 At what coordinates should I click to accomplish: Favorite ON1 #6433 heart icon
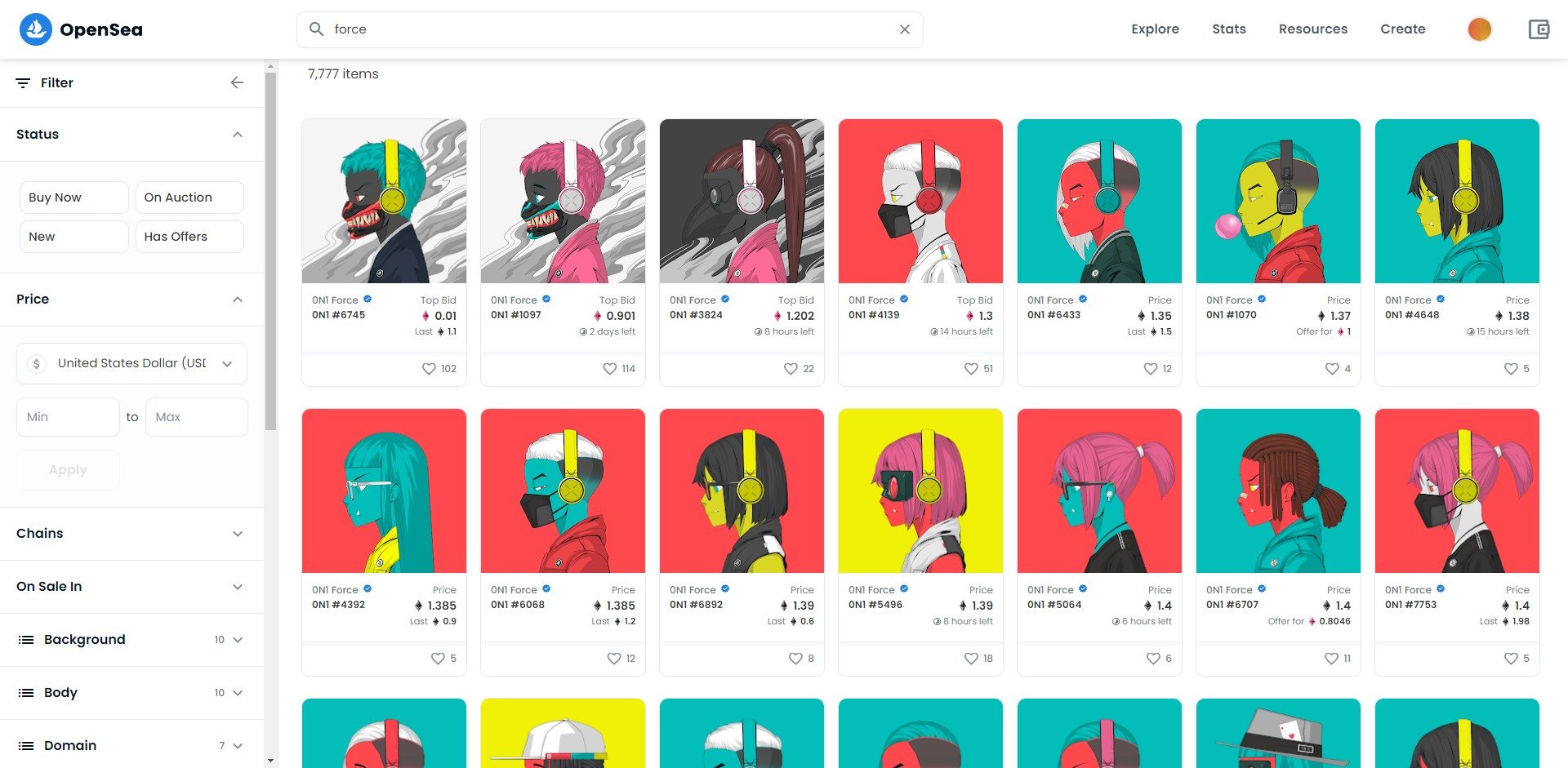[1151, 369]
